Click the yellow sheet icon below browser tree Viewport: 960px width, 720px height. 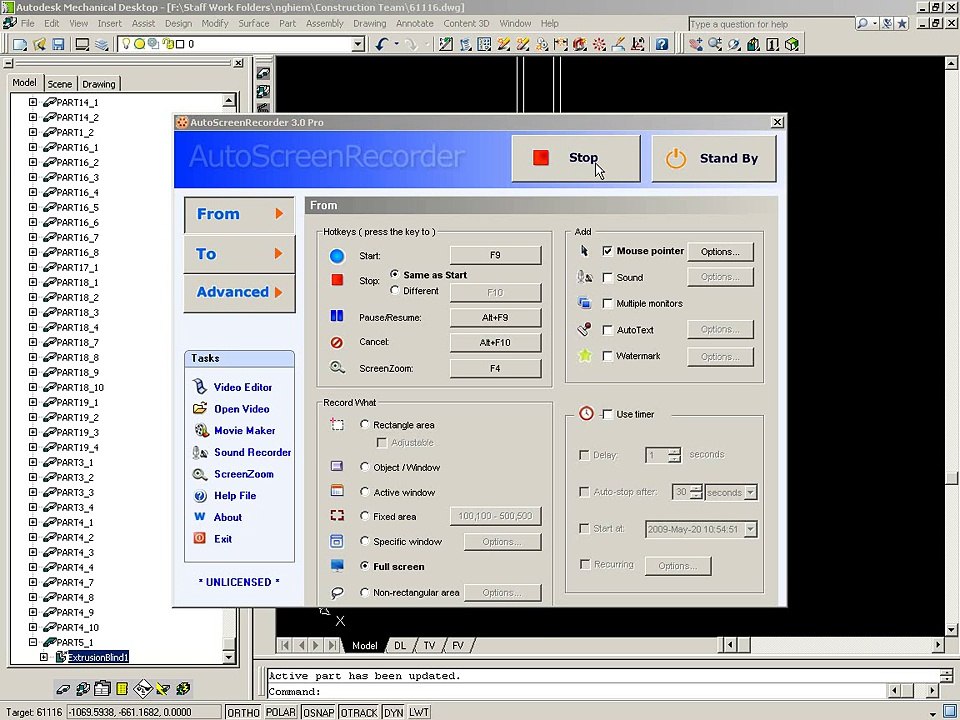[x=122, y=689]
